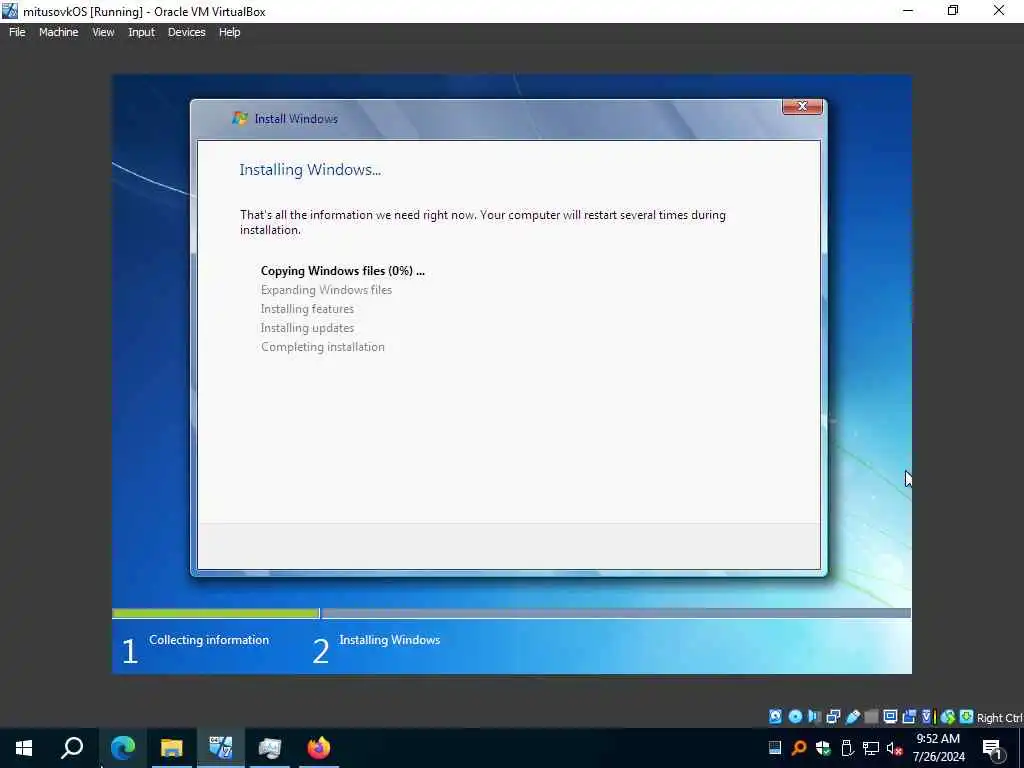This screenshot has width=1024, height=768.
Task: Open the notification center icon
Action: [993, 749]
